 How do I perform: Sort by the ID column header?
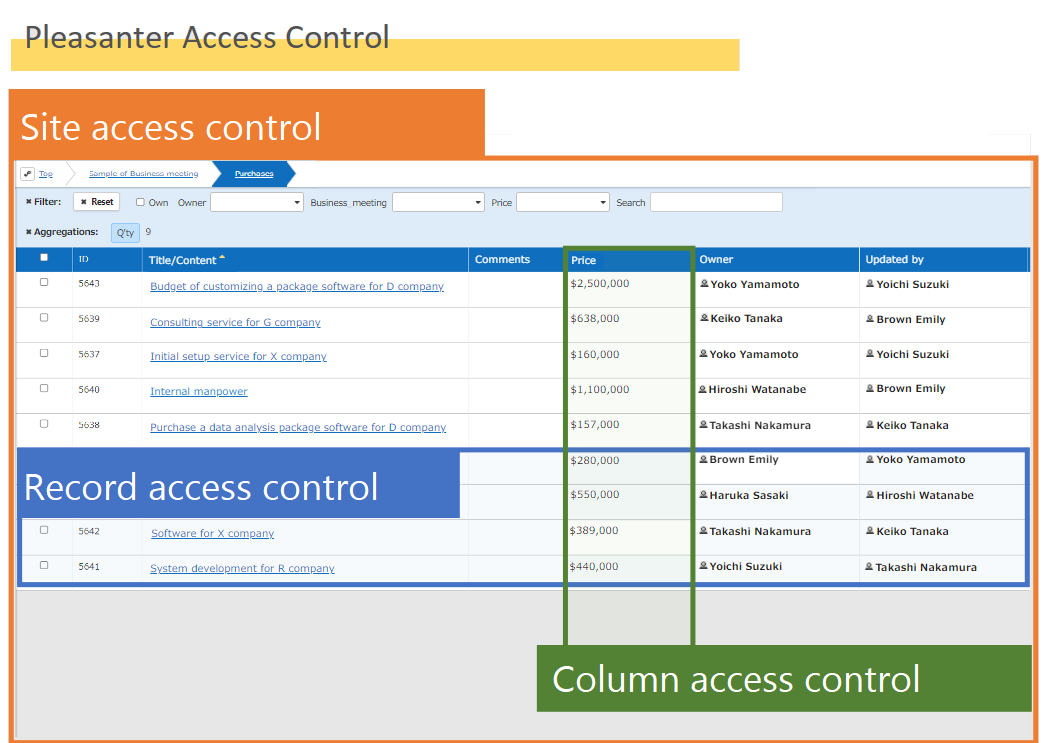click(84, 259)
